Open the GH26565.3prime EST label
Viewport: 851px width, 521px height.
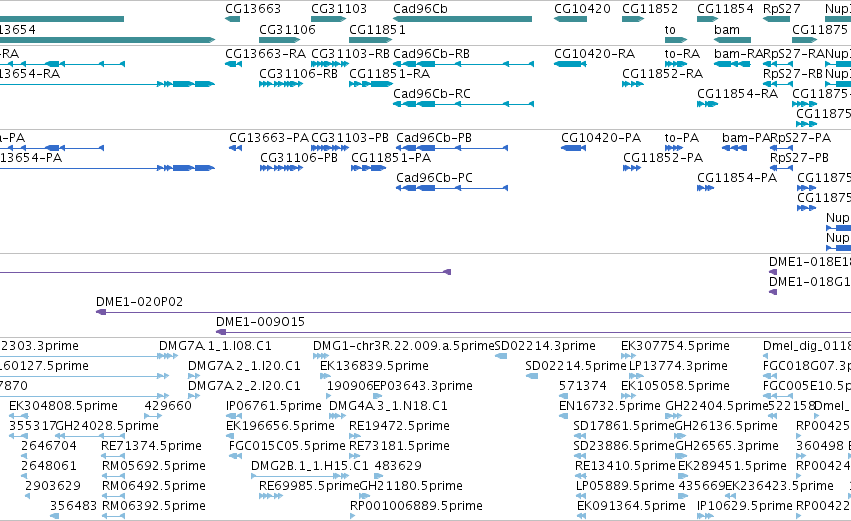click(x=727, y=447)
